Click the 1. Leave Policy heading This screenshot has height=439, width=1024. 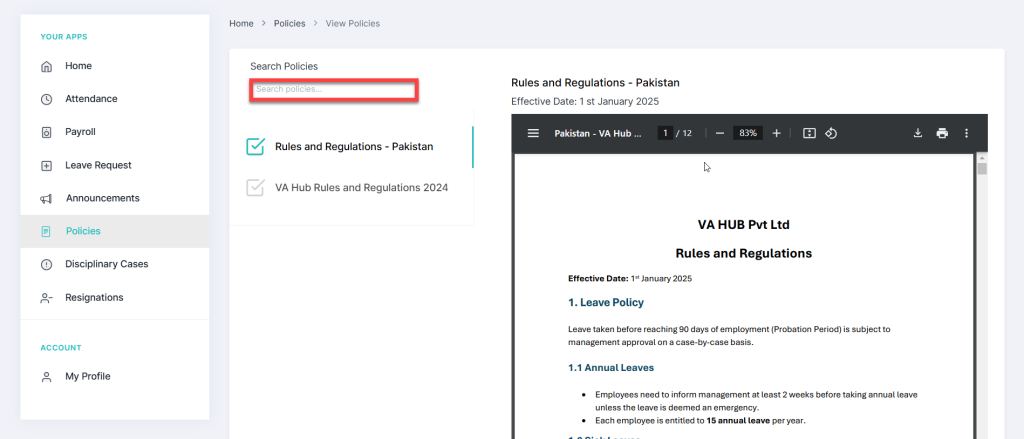[605, 302]
